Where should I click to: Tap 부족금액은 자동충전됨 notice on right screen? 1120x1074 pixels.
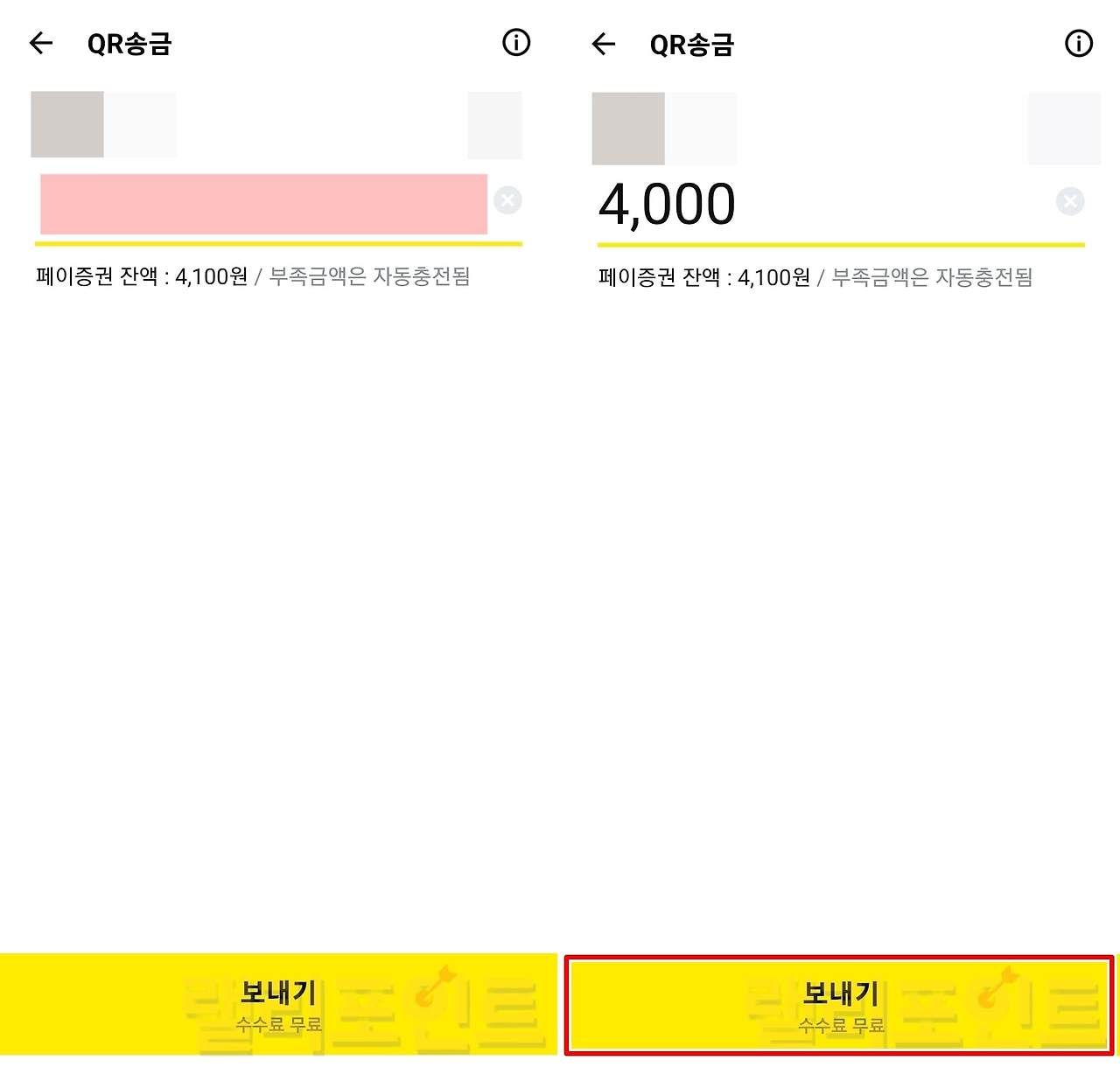click(x=932, y=277)
